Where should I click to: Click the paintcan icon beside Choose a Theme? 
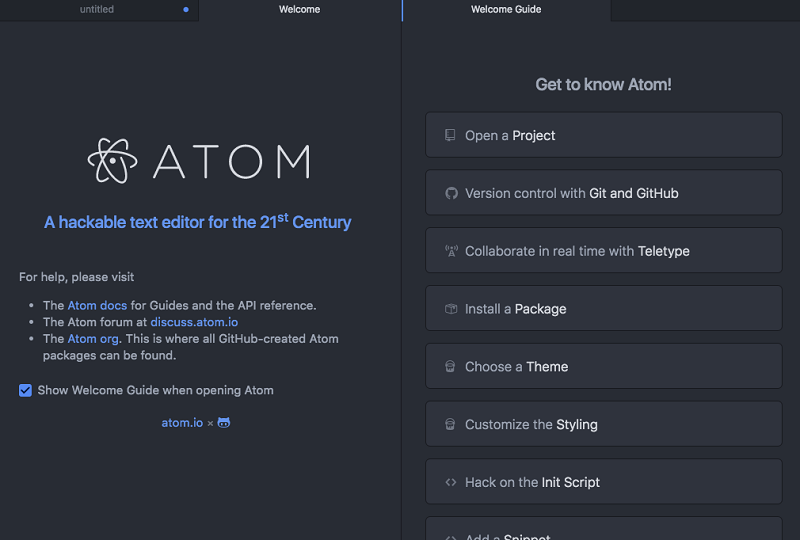pyautogui.click(x=450, y=366)
